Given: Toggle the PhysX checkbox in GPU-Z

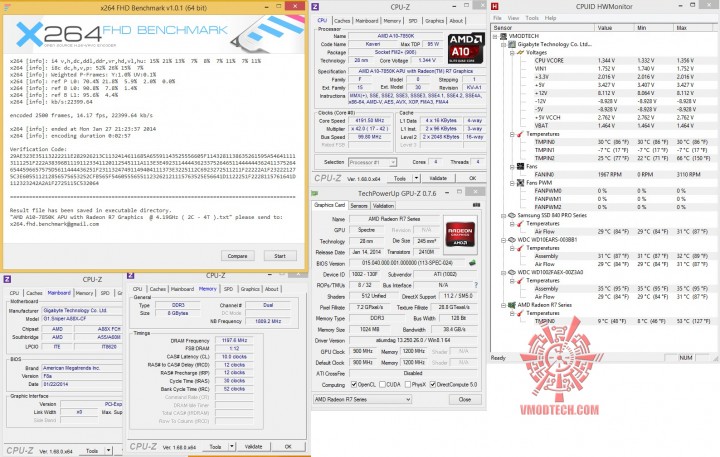Looking at the screenshot, I should [407, 384].
